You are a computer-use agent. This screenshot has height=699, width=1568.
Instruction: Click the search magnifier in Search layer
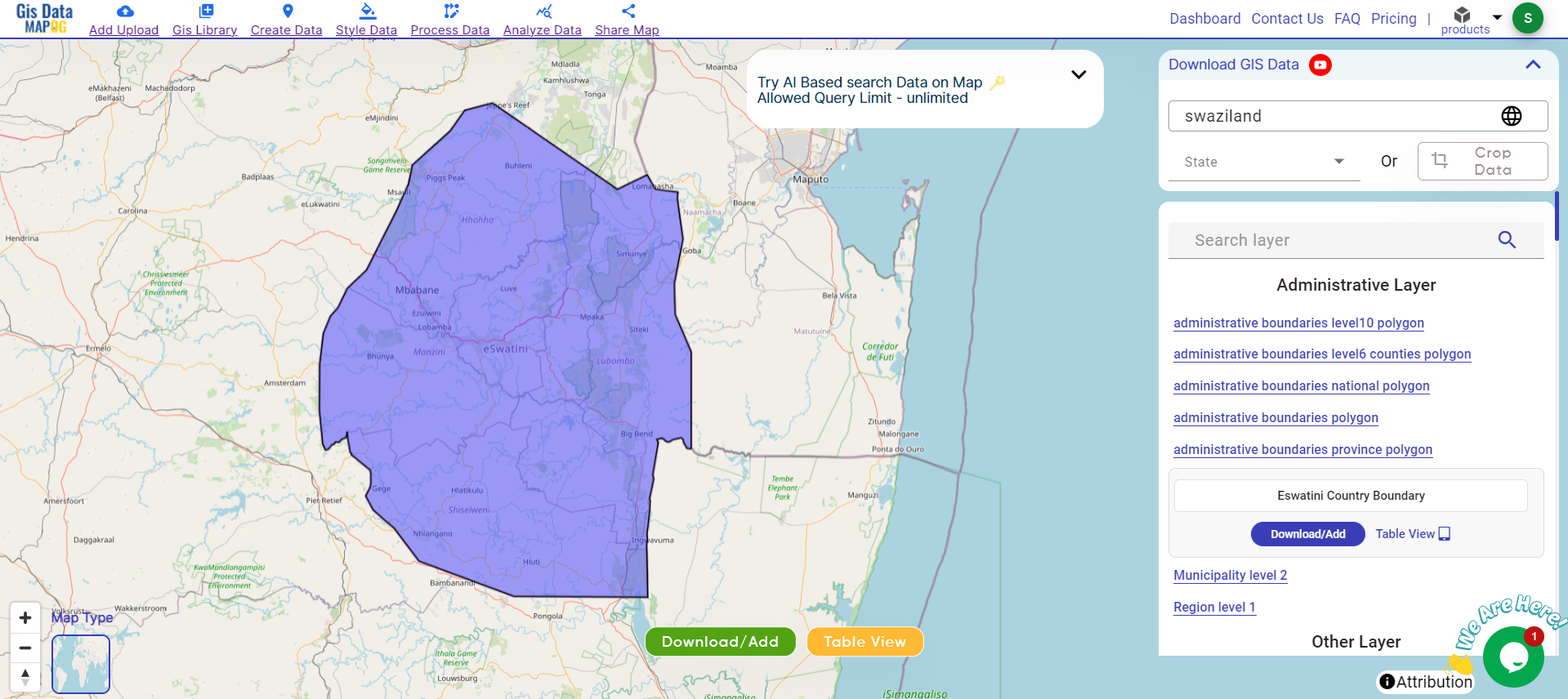pyautogui.click(x=1507, y=239)
